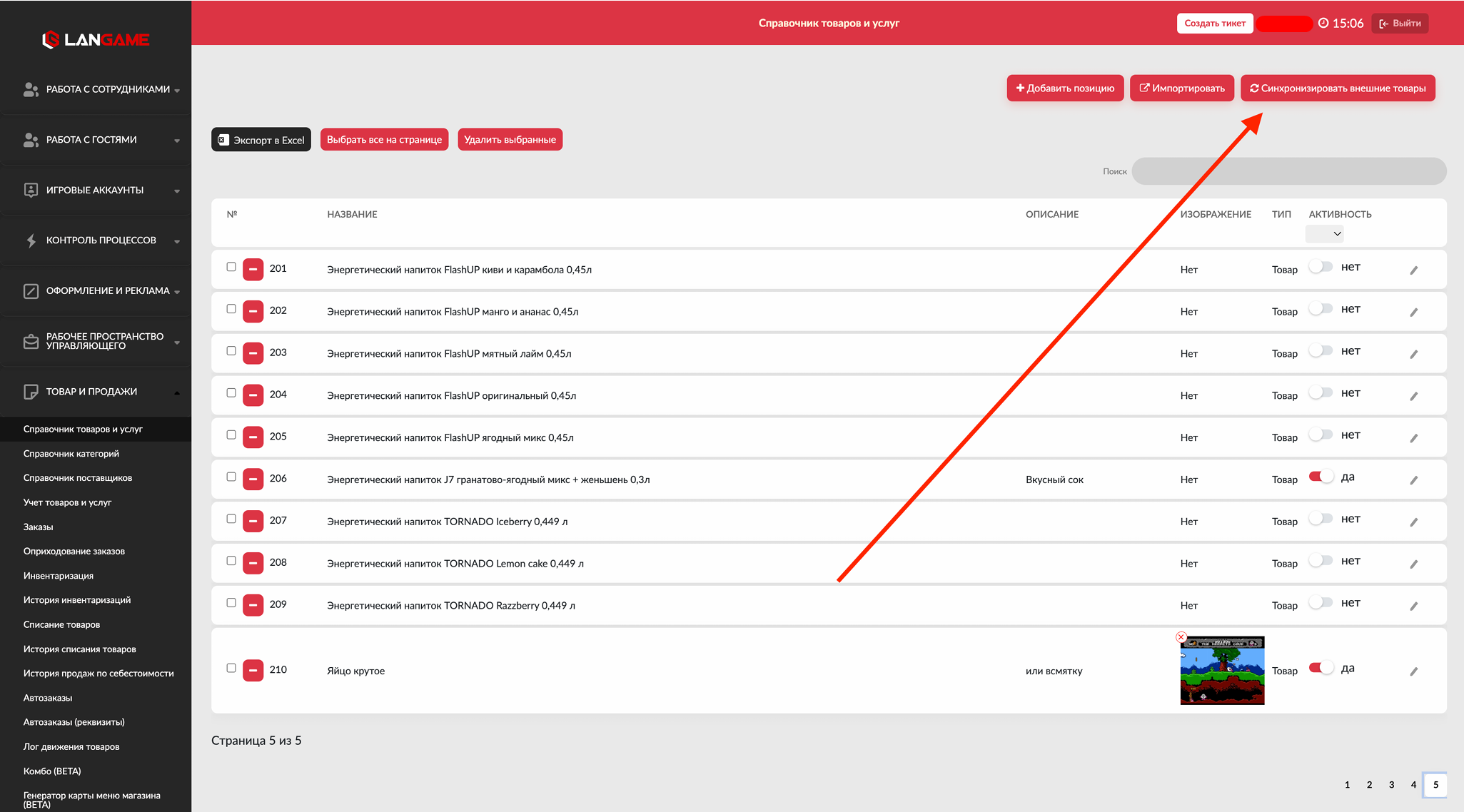Click the red minus icon for item 203
The height and width of the screenshot is (812, 1464).
(x=253, y=353)
